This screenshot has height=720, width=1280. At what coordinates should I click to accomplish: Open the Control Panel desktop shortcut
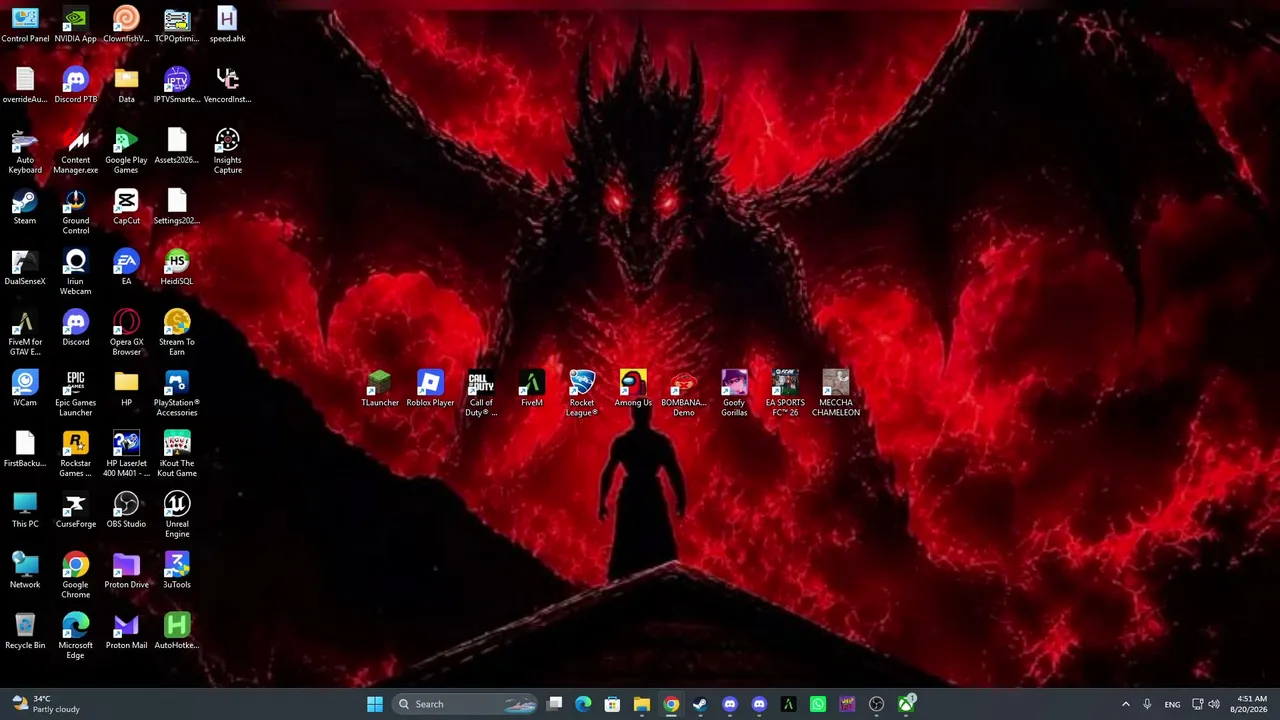(25, 25)
